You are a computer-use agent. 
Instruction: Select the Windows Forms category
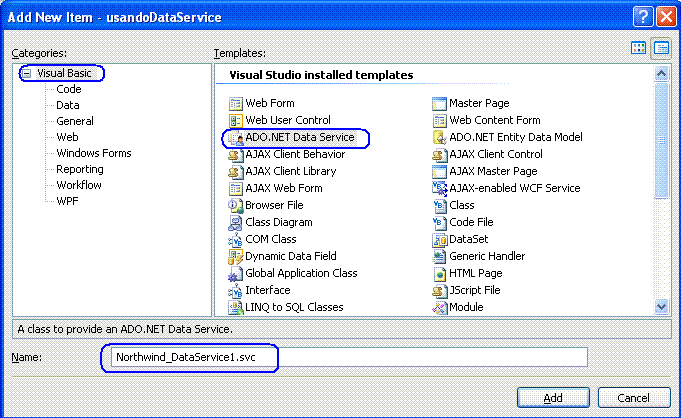pyautogui.click(x=94, y=153)
